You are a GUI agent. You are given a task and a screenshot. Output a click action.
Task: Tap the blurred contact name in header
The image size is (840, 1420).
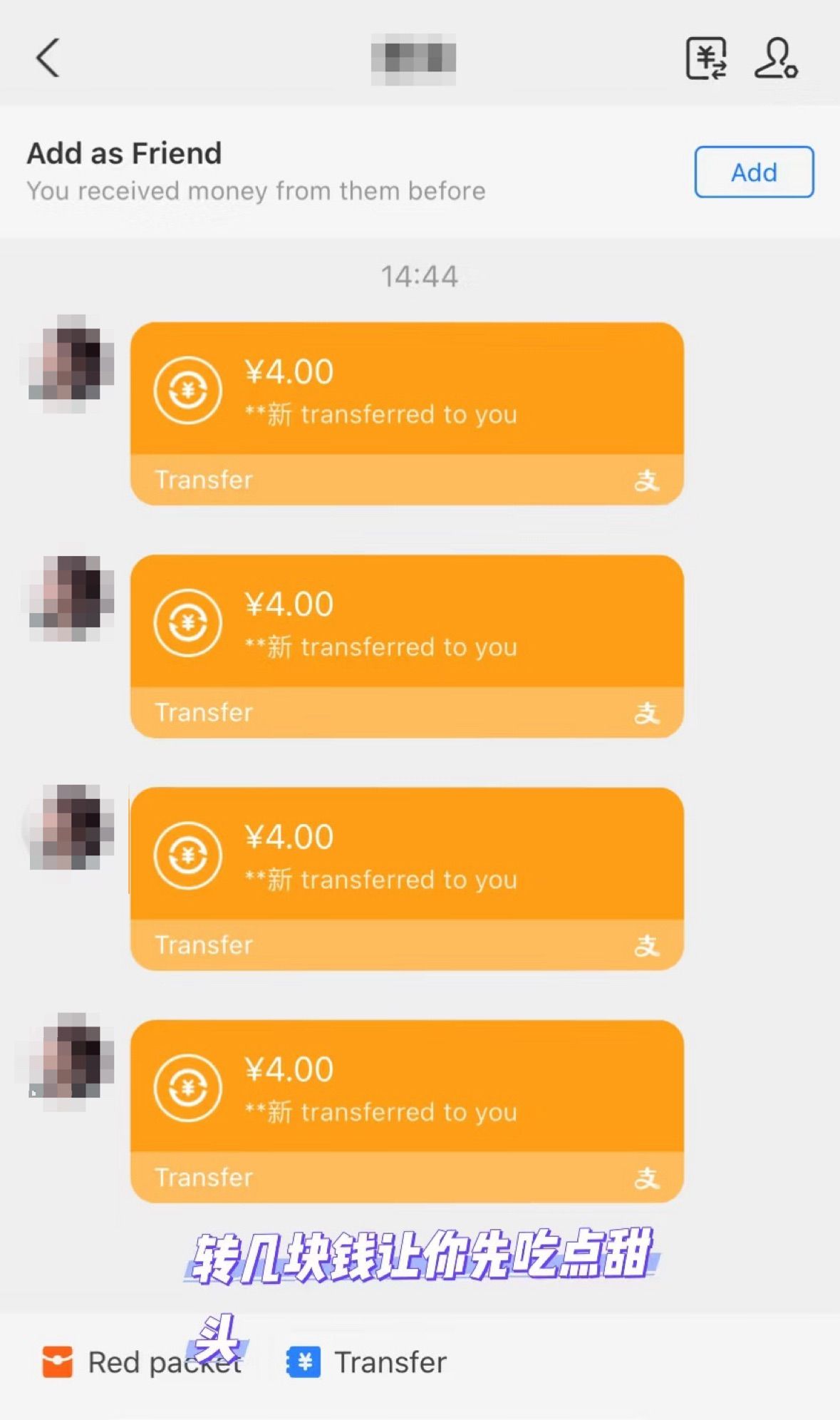click(413, 58)
